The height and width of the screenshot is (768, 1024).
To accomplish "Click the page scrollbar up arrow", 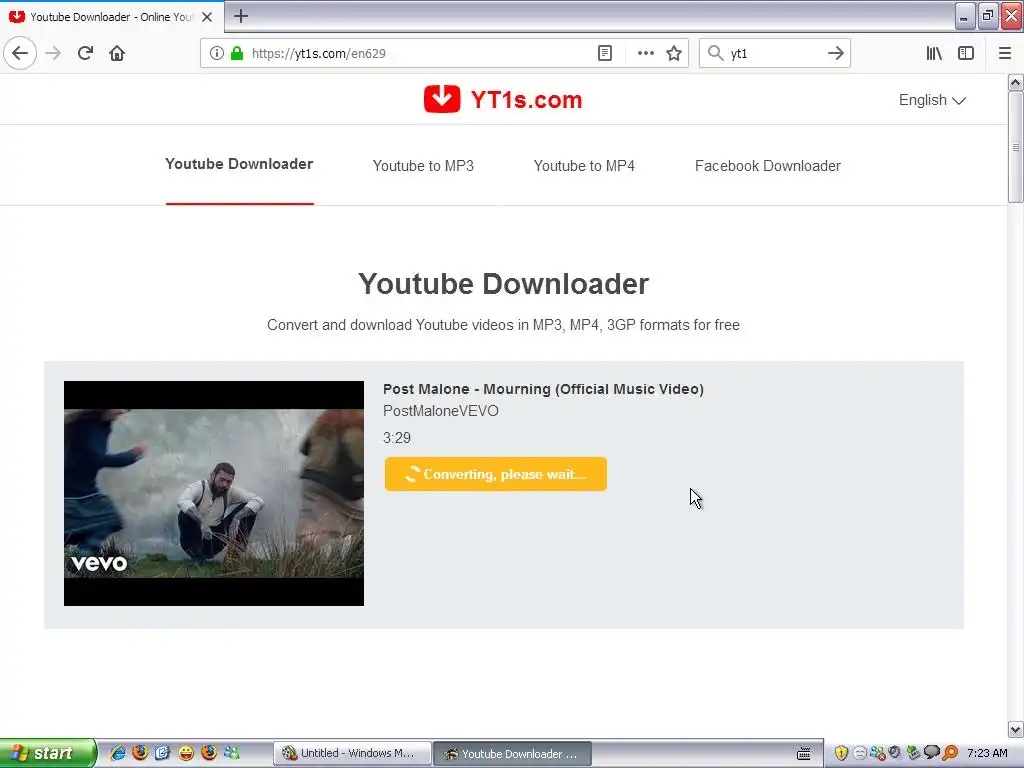I will pos(1015,82).
